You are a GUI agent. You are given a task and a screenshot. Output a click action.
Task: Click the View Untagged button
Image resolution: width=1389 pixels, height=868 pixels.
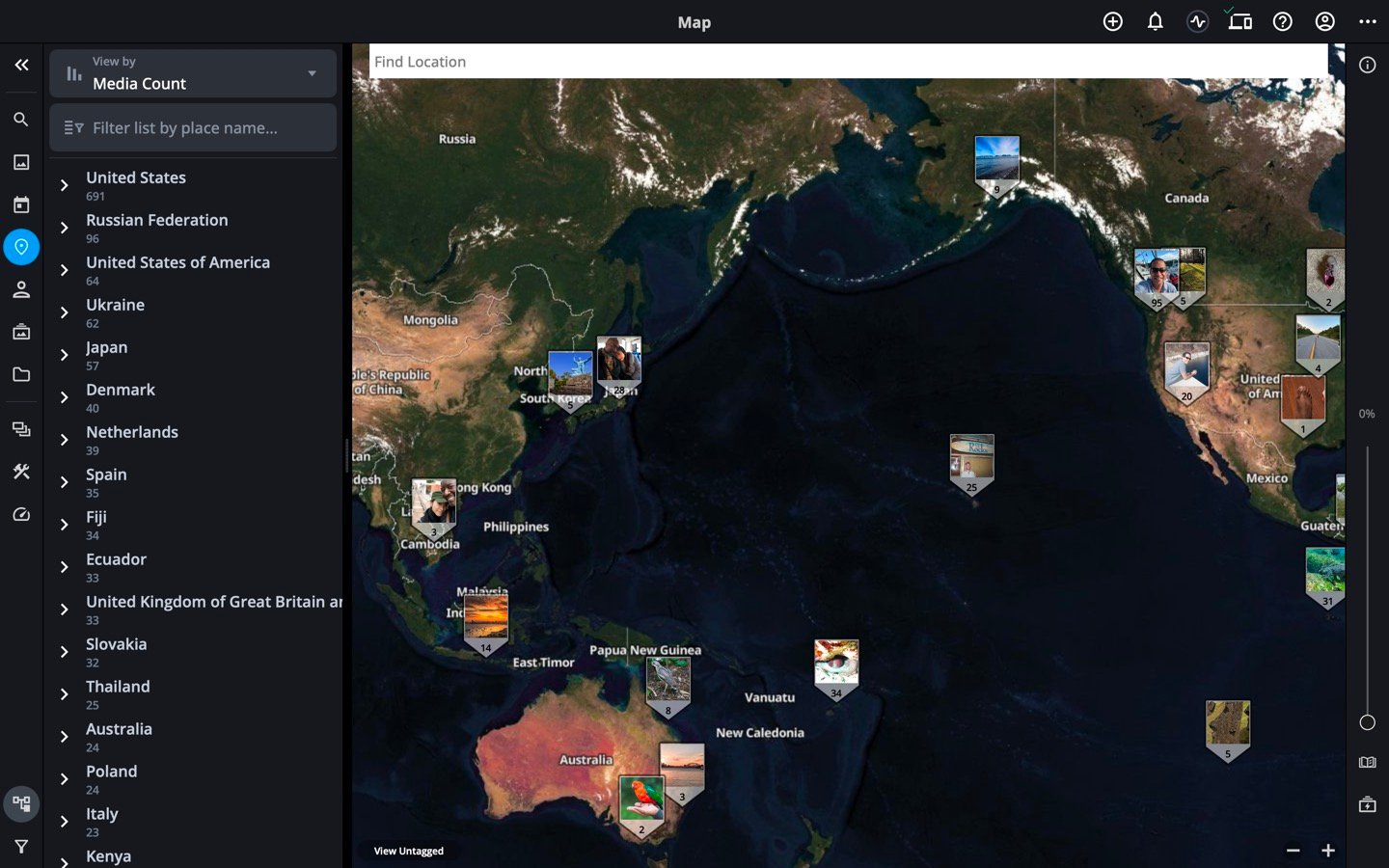[409, 851]
